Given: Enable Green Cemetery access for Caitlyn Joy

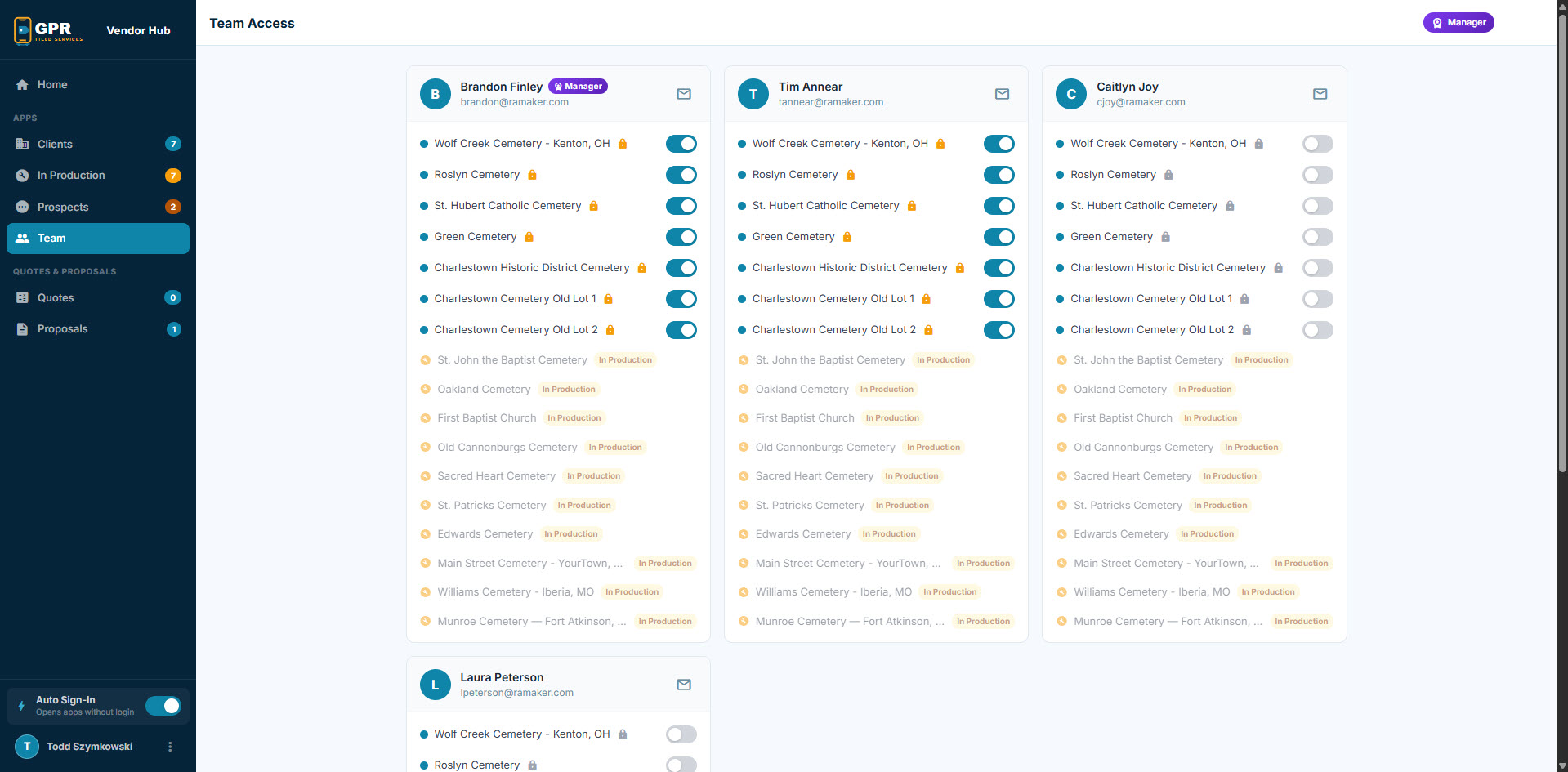Looking at the screenshot, I should coord(1317,237).
